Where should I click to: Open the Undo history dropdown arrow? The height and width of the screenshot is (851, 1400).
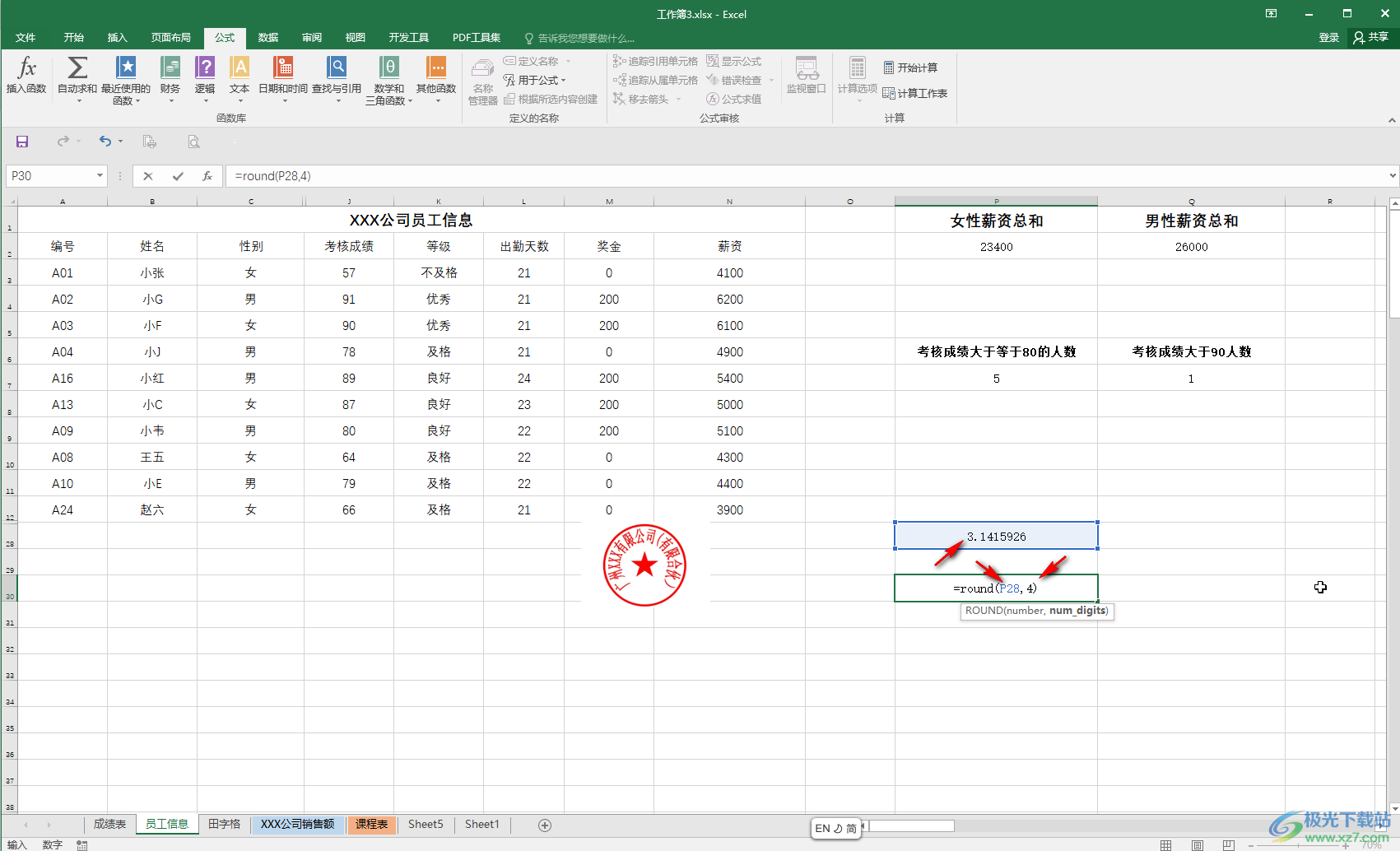click(120, 142)
